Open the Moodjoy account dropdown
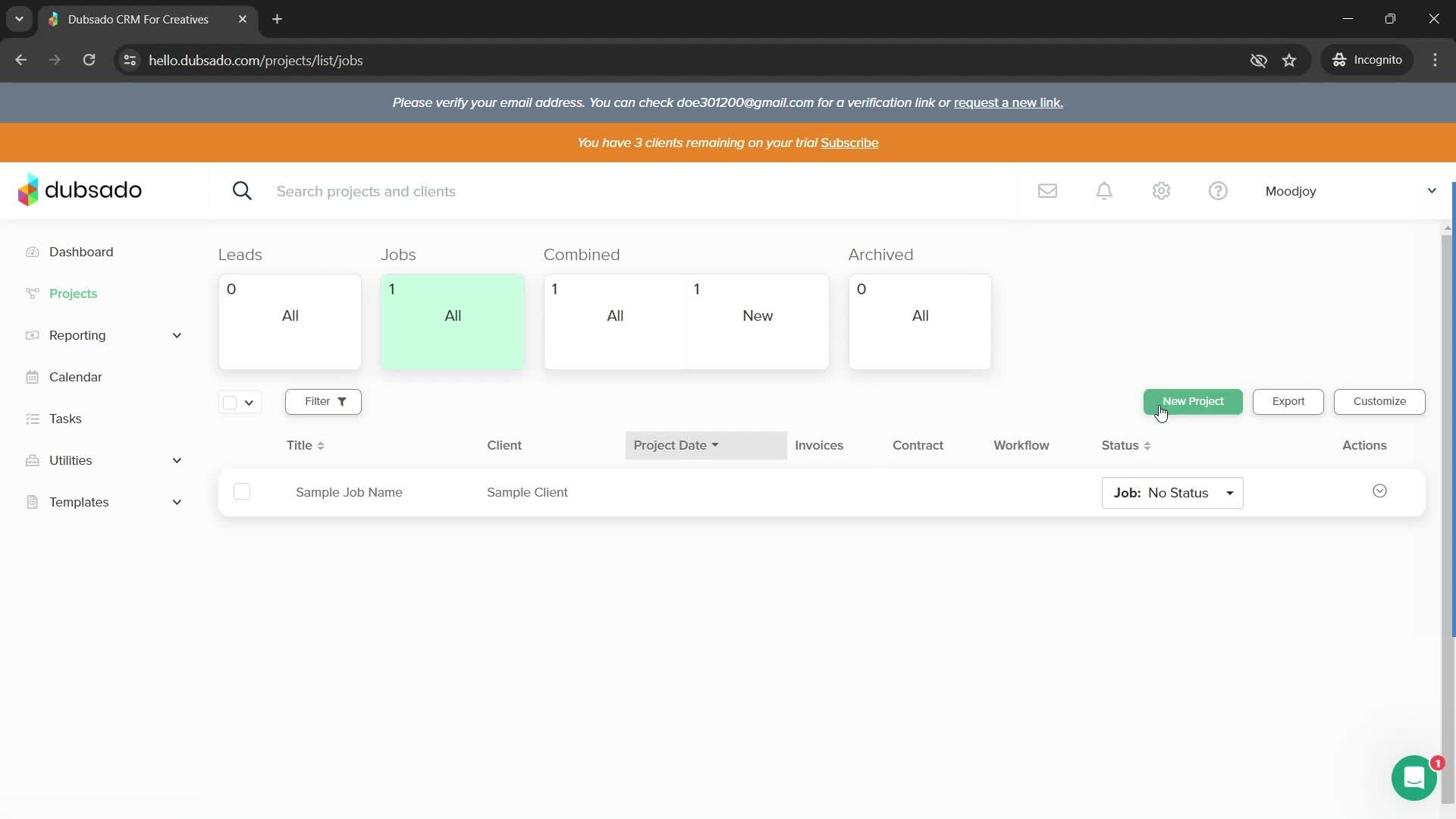The width and height of the screenshot is (1456, 819). pos(1350,191)
